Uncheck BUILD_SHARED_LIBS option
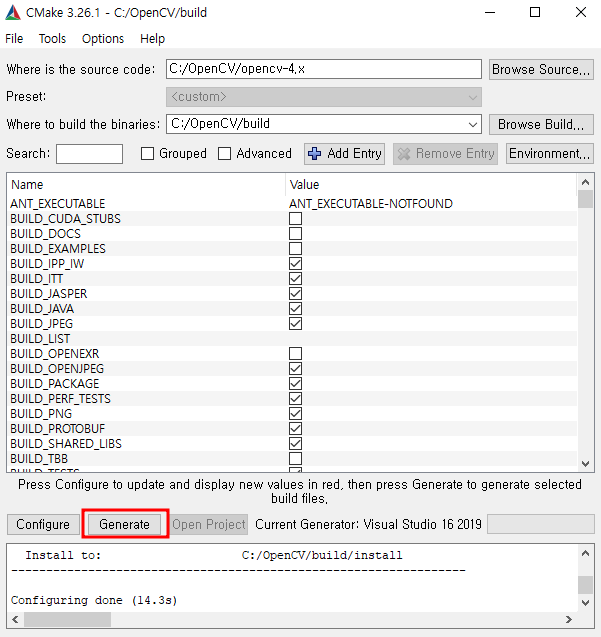 point(295,444)
